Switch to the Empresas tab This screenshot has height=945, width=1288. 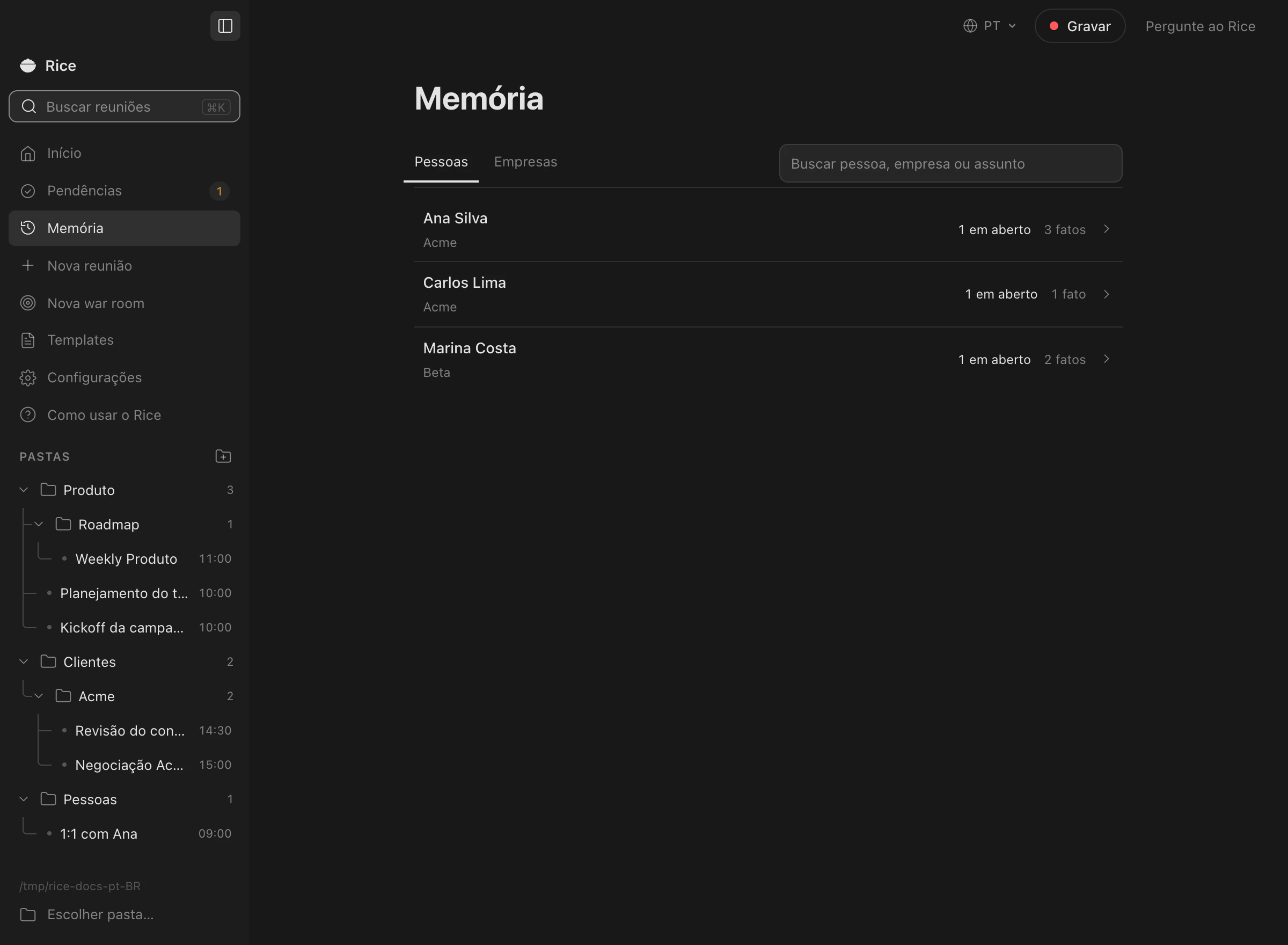525,162
